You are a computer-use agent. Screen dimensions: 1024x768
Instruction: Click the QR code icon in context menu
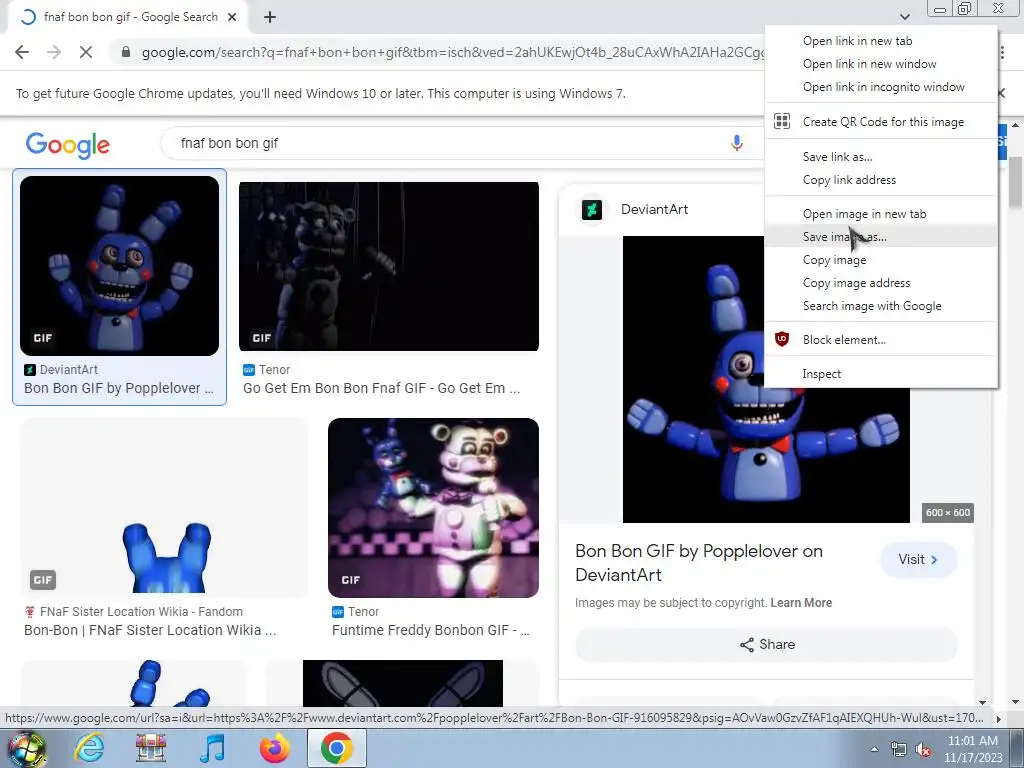[782, 121]
